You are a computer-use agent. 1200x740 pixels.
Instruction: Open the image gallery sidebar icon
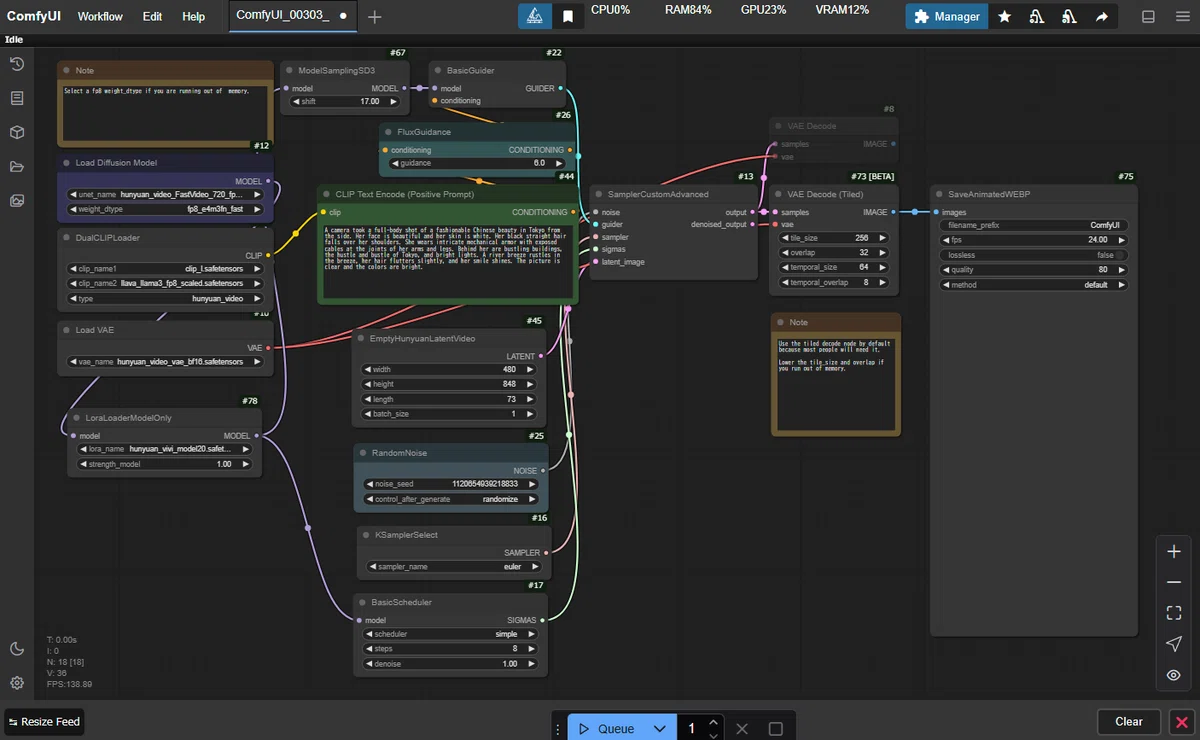coord(16,200)
